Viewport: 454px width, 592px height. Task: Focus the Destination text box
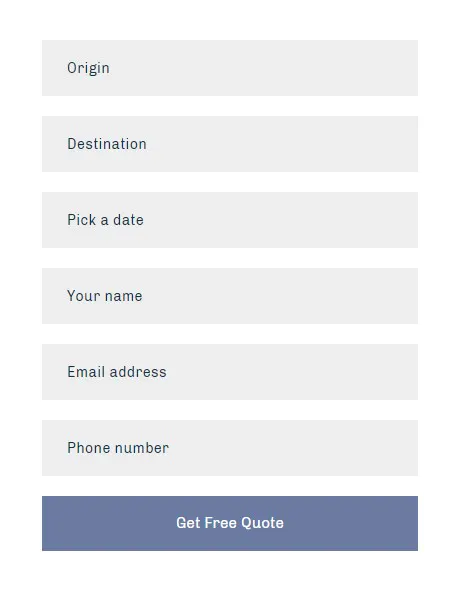pos(230,144)
